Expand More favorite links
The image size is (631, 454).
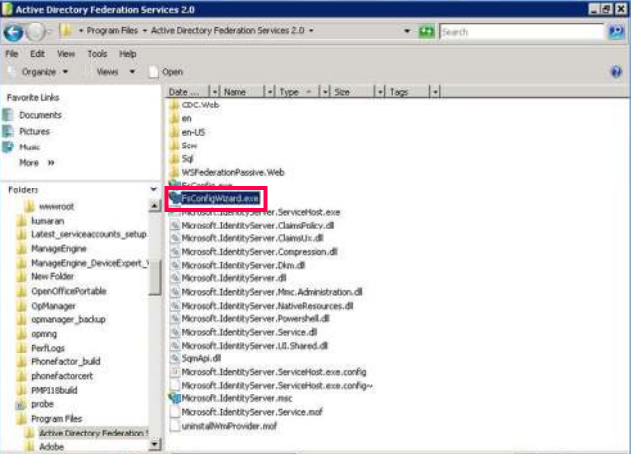pyautogui.click(x=37, y=163)
